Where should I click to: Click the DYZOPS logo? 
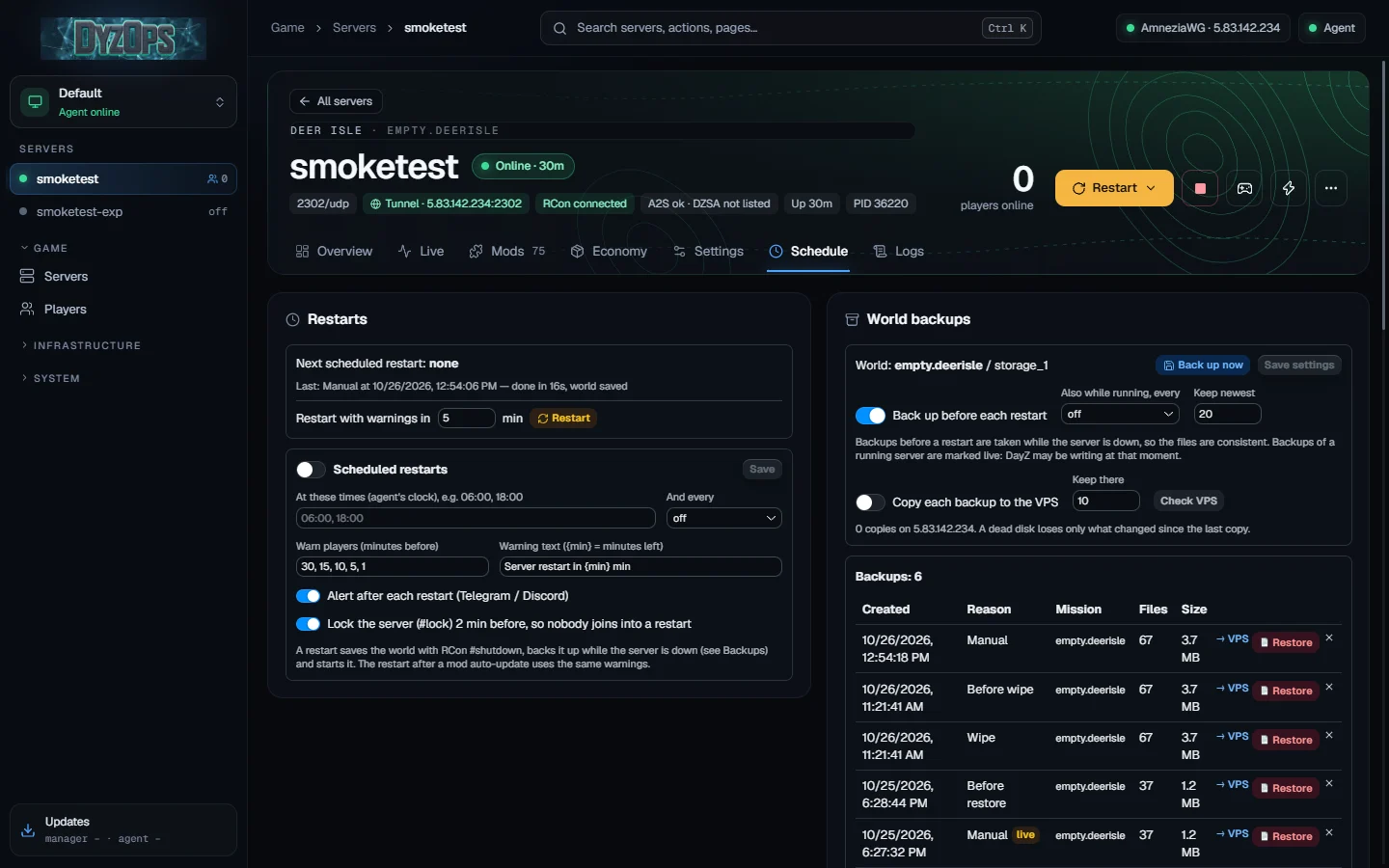pyautogui.click(x=123, y=39)
